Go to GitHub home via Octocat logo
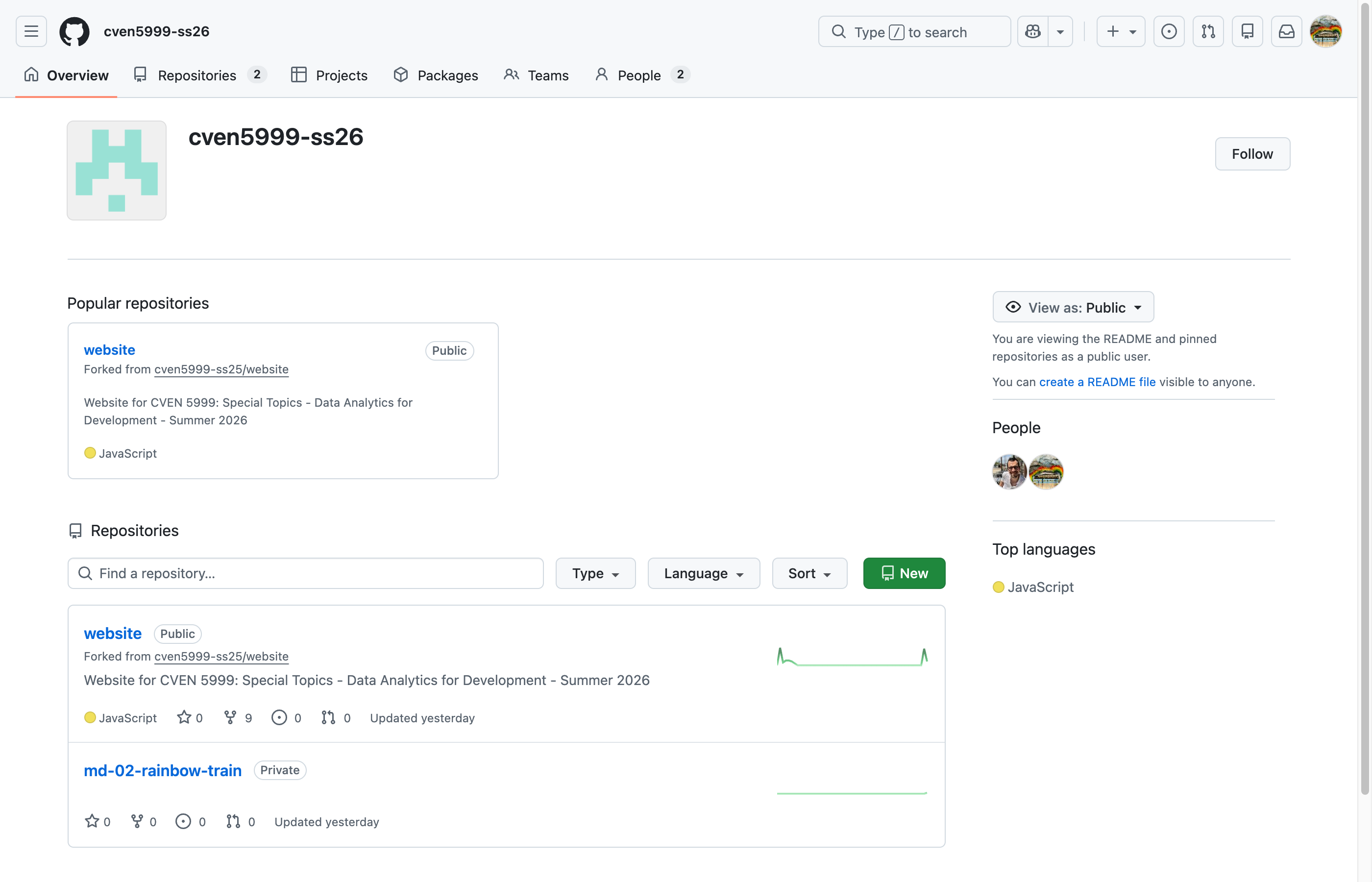The image size is (1372, 882). [74, 31]
